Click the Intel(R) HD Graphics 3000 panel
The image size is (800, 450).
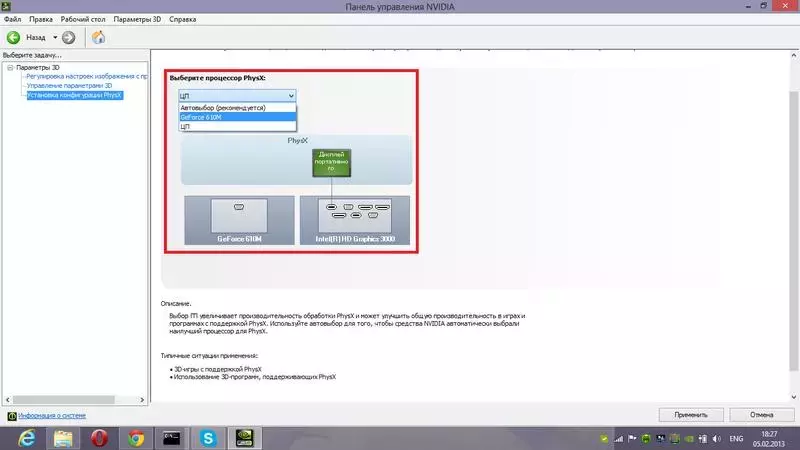click(x=355, y=220)
